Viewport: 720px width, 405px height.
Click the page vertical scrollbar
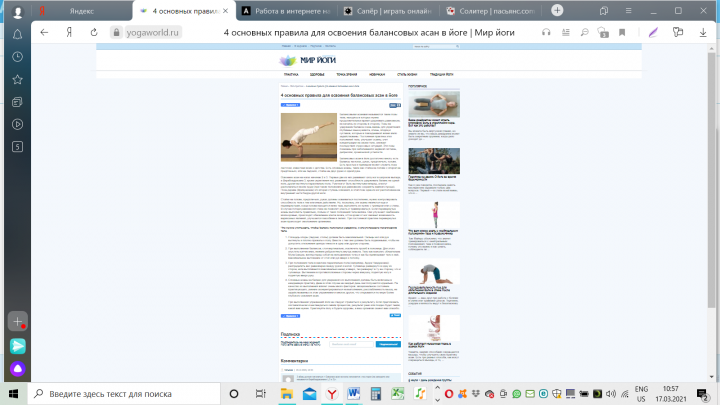click(712, 179)
